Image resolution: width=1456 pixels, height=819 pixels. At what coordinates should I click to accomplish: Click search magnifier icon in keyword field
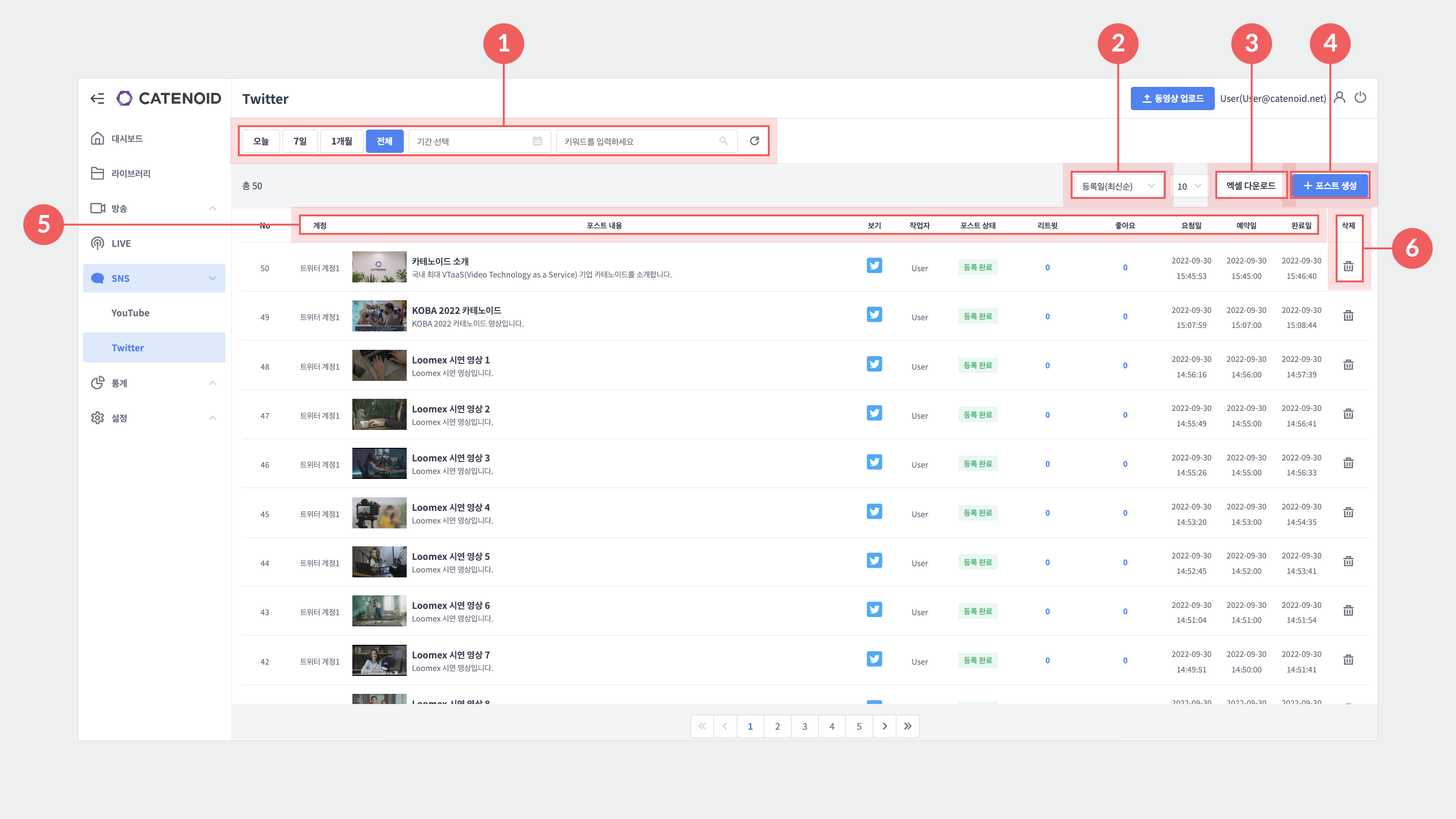(x=723, y=141)
